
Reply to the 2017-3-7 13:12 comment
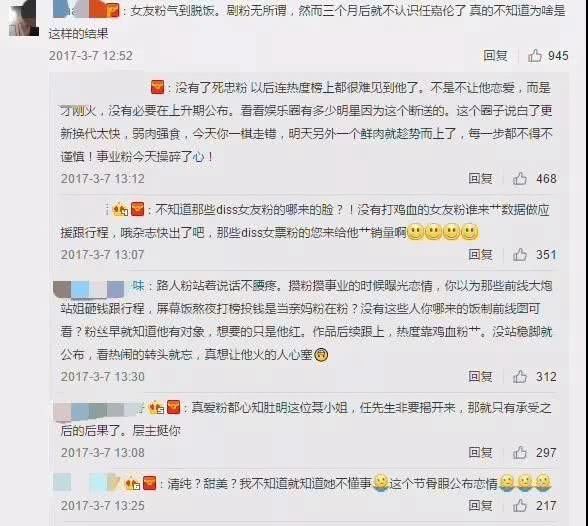(x=480, y=178)
